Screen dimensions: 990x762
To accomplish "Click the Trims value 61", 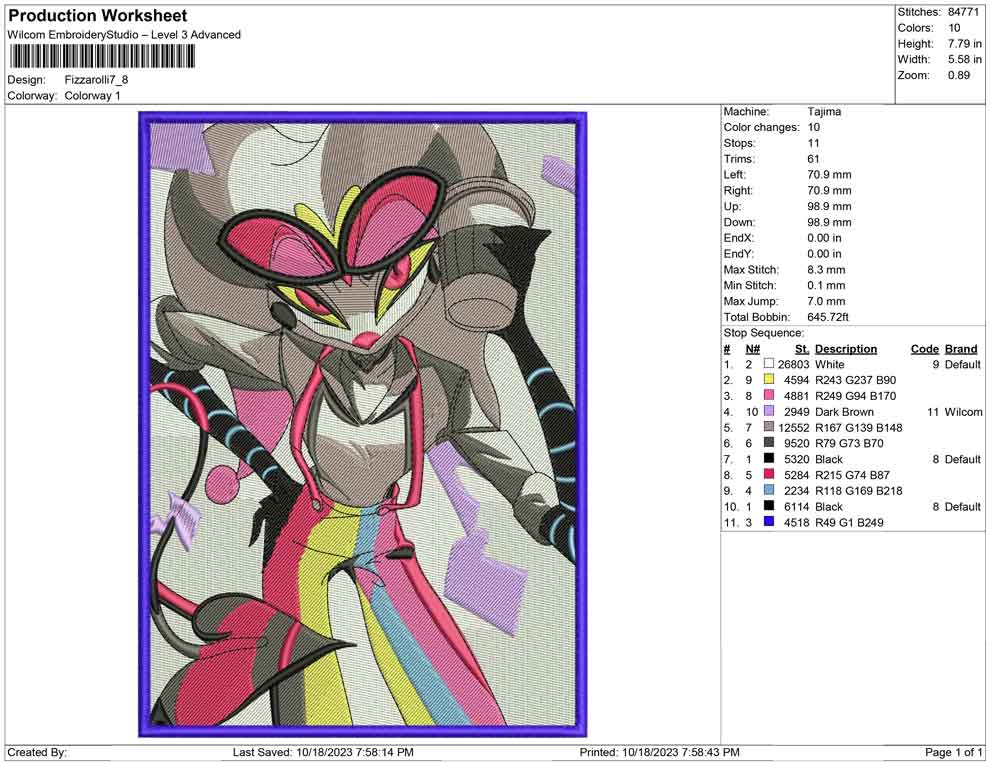I will [x=813, y=158].
